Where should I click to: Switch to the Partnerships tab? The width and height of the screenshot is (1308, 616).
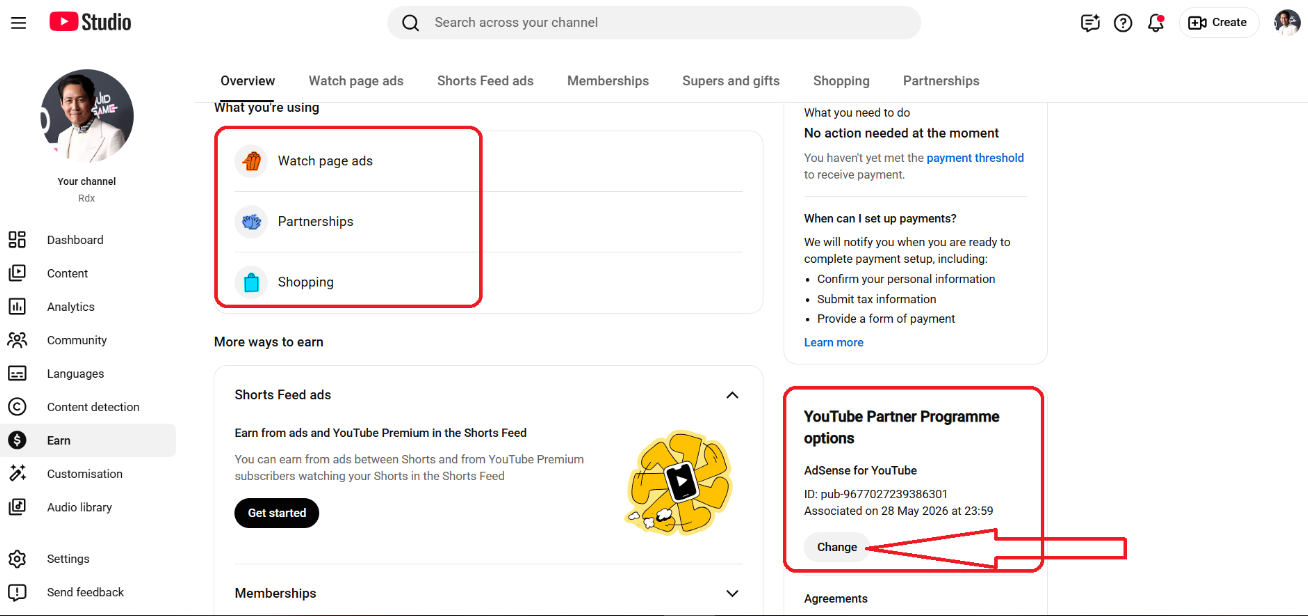[x=941, y=81]
